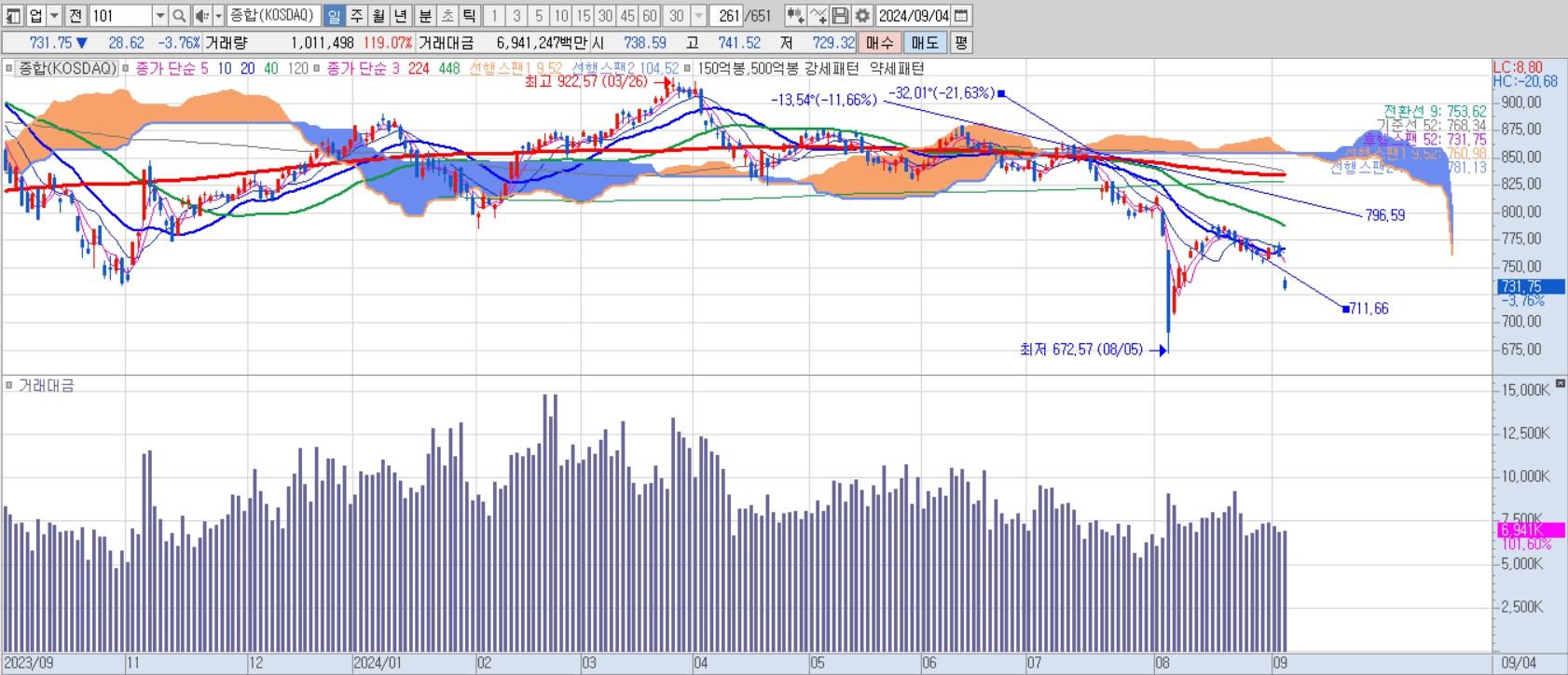Click the blue 731,75 price axis tag
Viewport: 1568px width, 675px height.
[x=1531, y=286]
